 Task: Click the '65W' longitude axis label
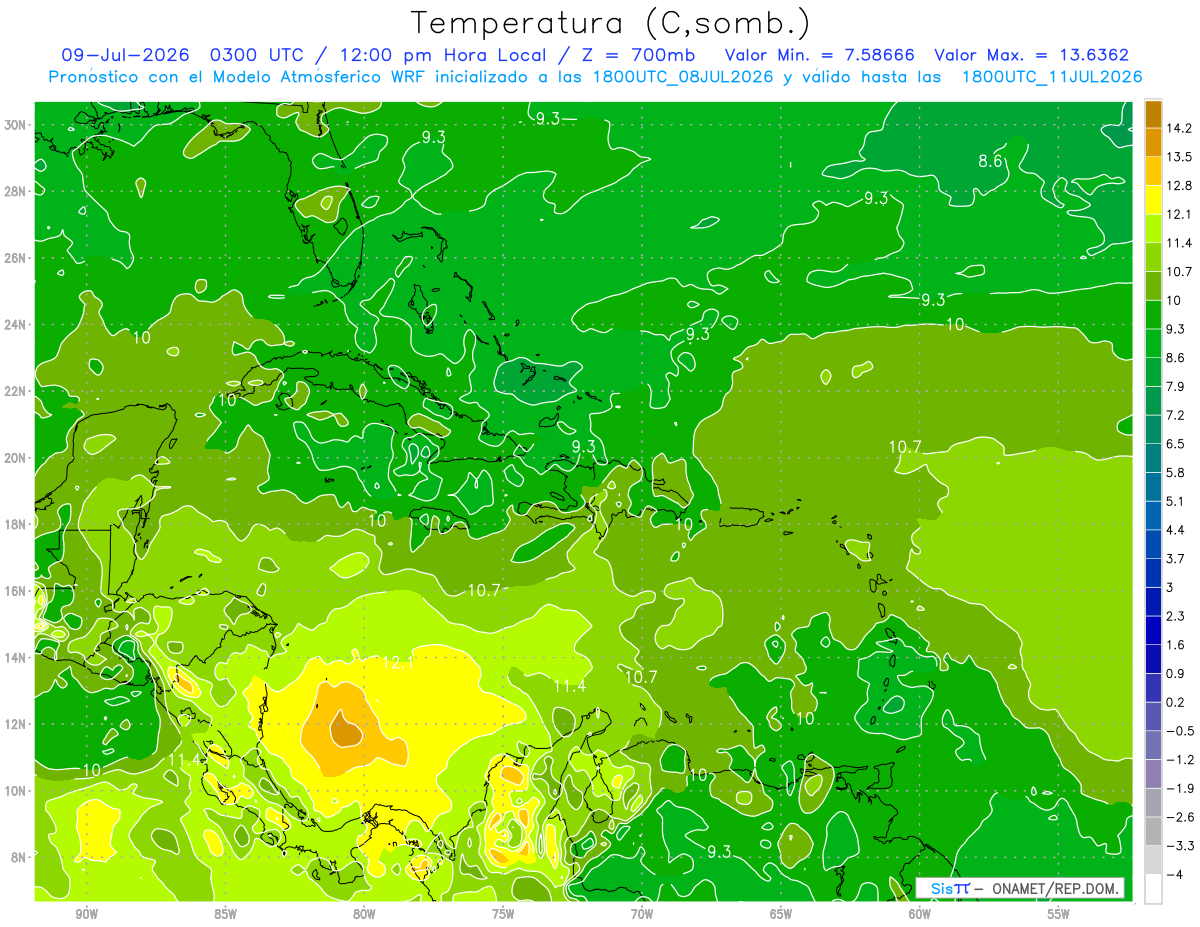click(x=781, y=915)
